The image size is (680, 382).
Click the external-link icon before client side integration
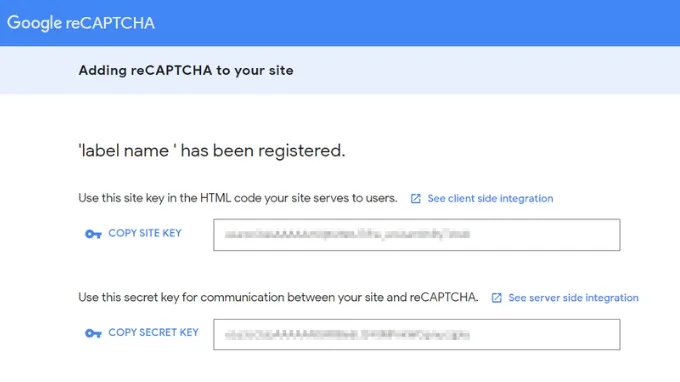(415, 199)
